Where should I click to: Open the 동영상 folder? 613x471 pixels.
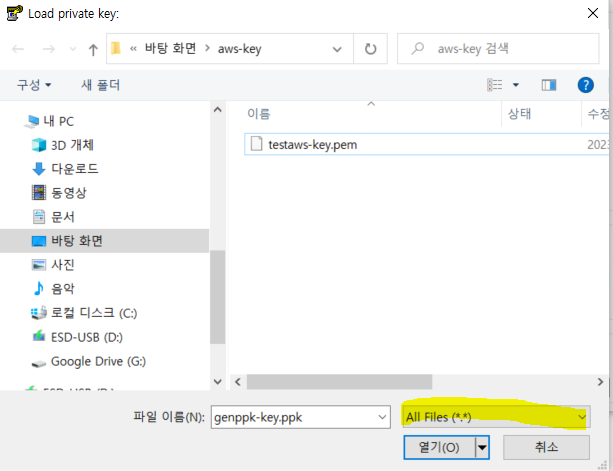coord(59,193)
